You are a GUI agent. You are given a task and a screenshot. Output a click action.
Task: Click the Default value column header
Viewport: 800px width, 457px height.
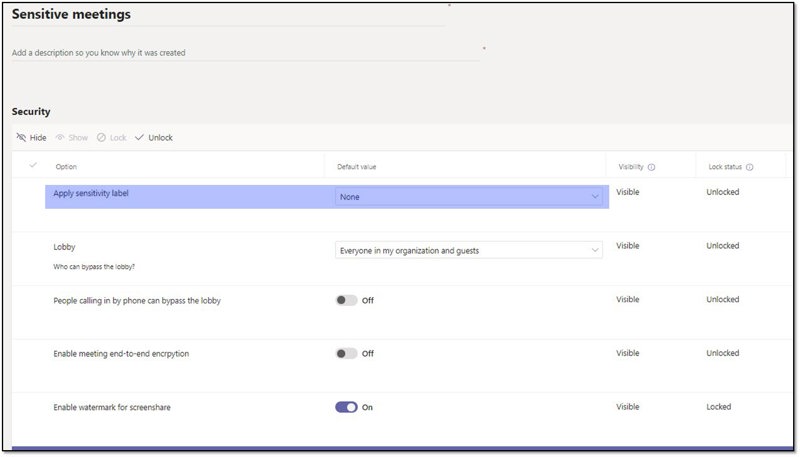[x=357, y=167]
